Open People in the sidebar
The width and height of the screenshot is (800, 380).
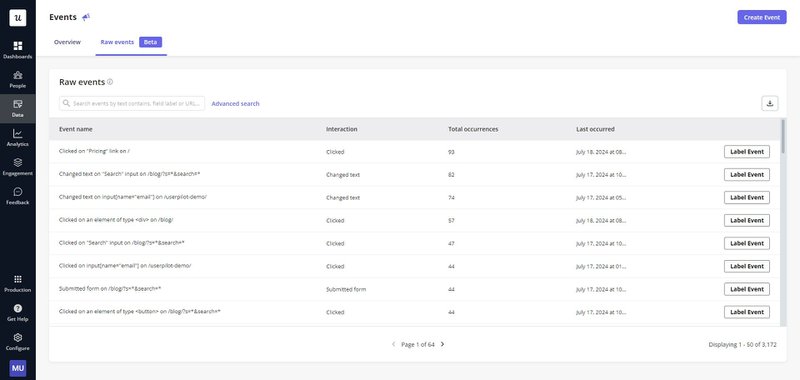[17, 79]
